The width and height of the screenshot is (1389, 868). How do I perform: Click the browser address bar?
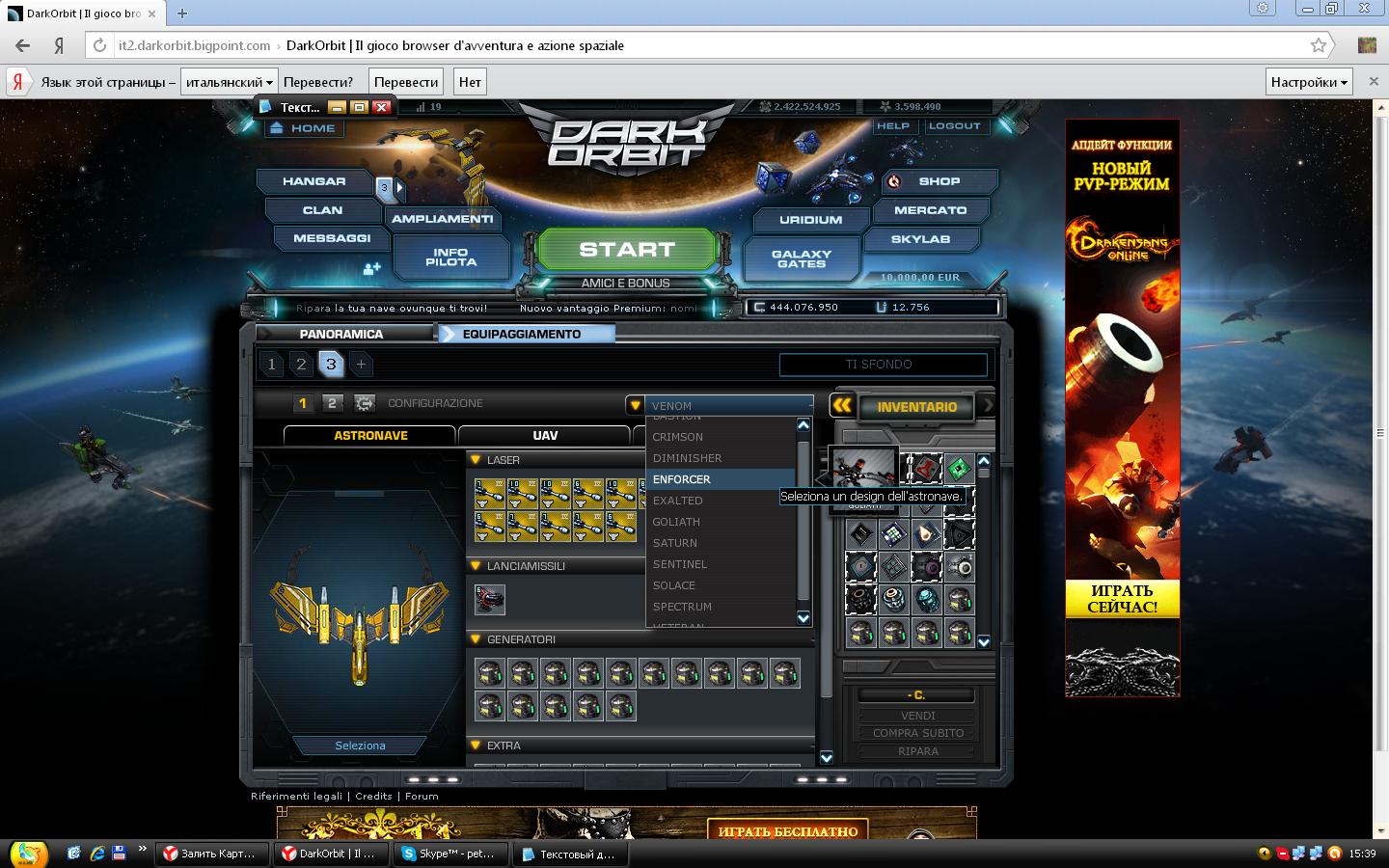709,45
